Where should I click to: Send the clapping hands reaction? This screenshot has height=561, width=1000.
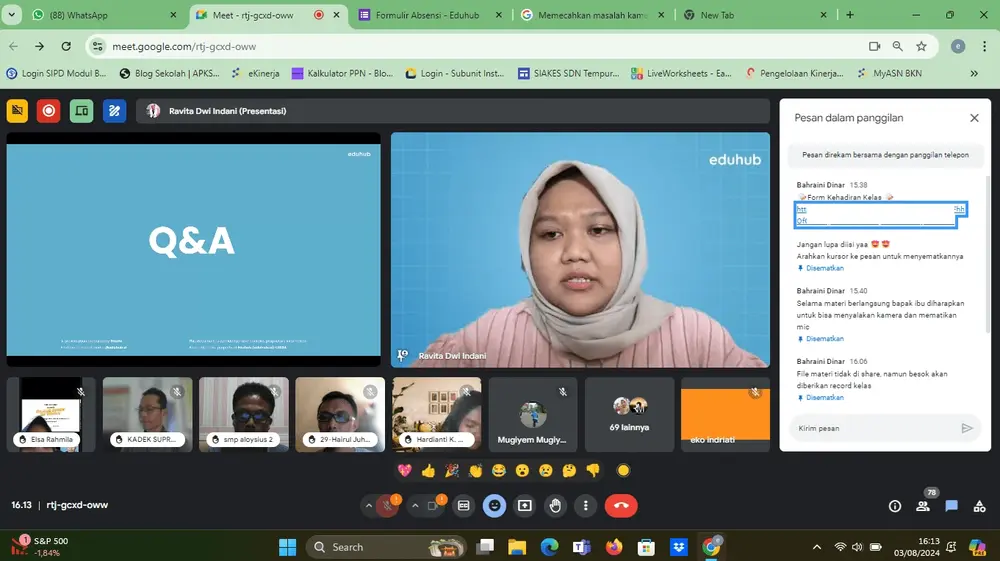click(x=475, y=470)
